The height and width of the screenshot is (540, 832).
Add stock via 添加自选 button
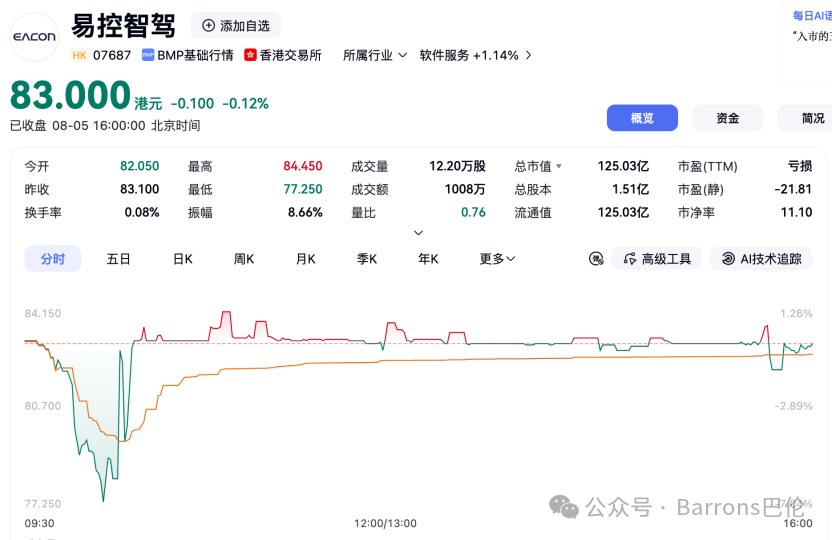coord(236,25)
